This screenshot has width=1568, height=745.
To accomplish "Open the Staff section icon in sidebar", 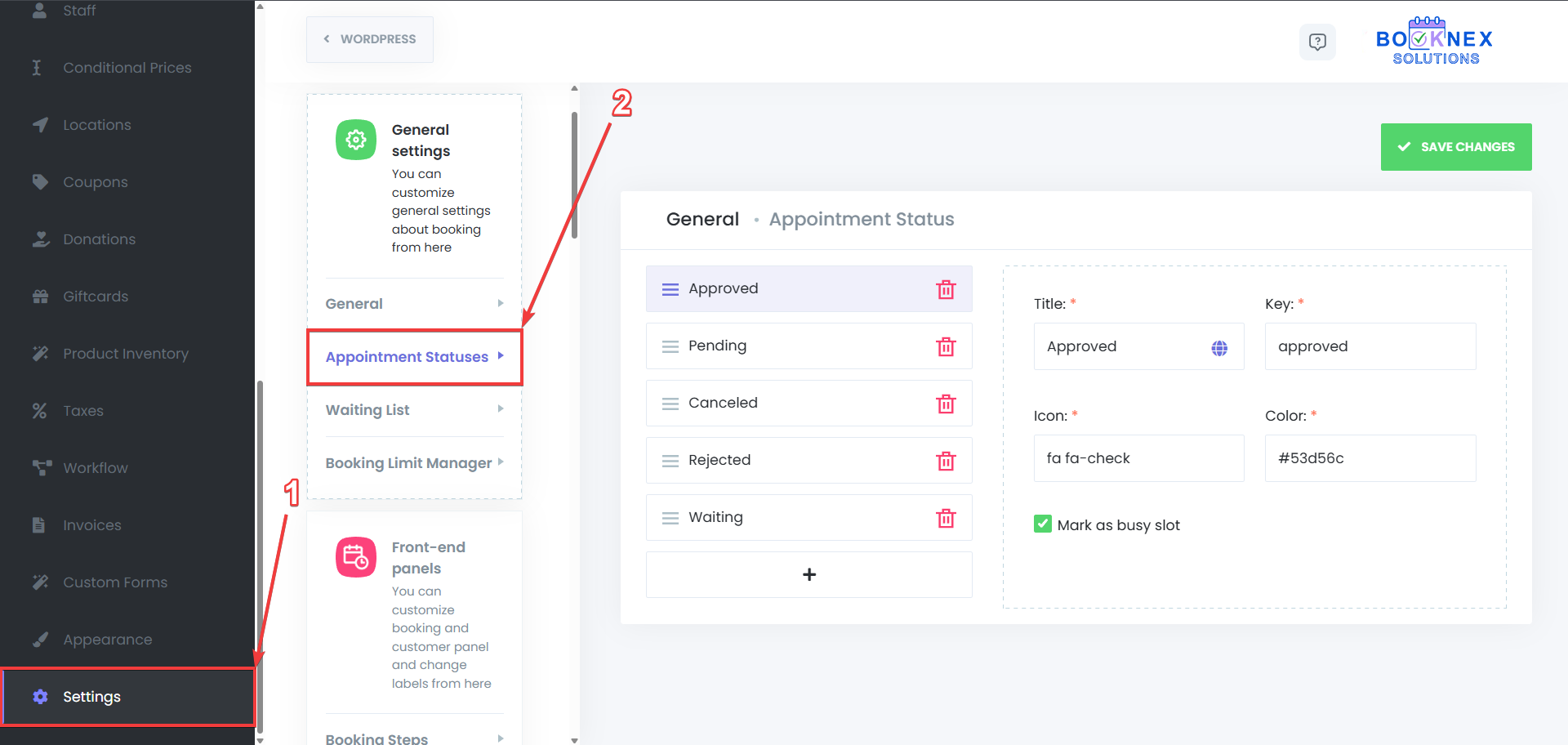I will tap(41, 11).
